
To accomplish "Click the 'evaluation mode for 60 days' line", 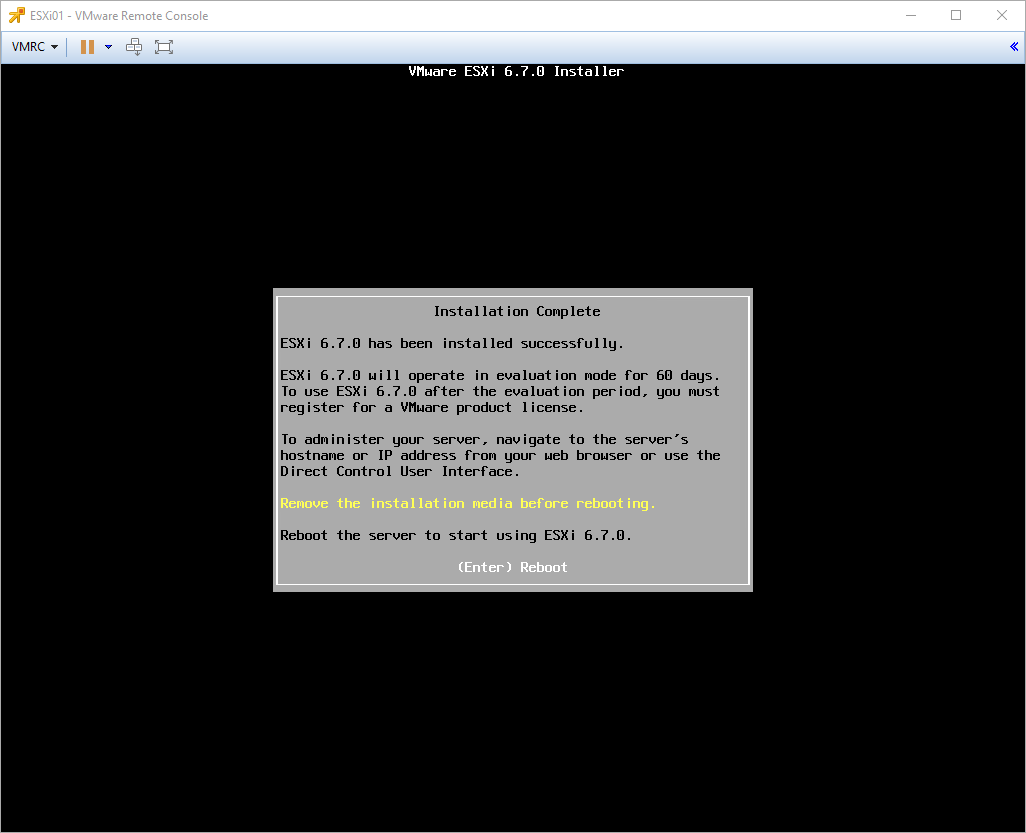I will point(500,376).
